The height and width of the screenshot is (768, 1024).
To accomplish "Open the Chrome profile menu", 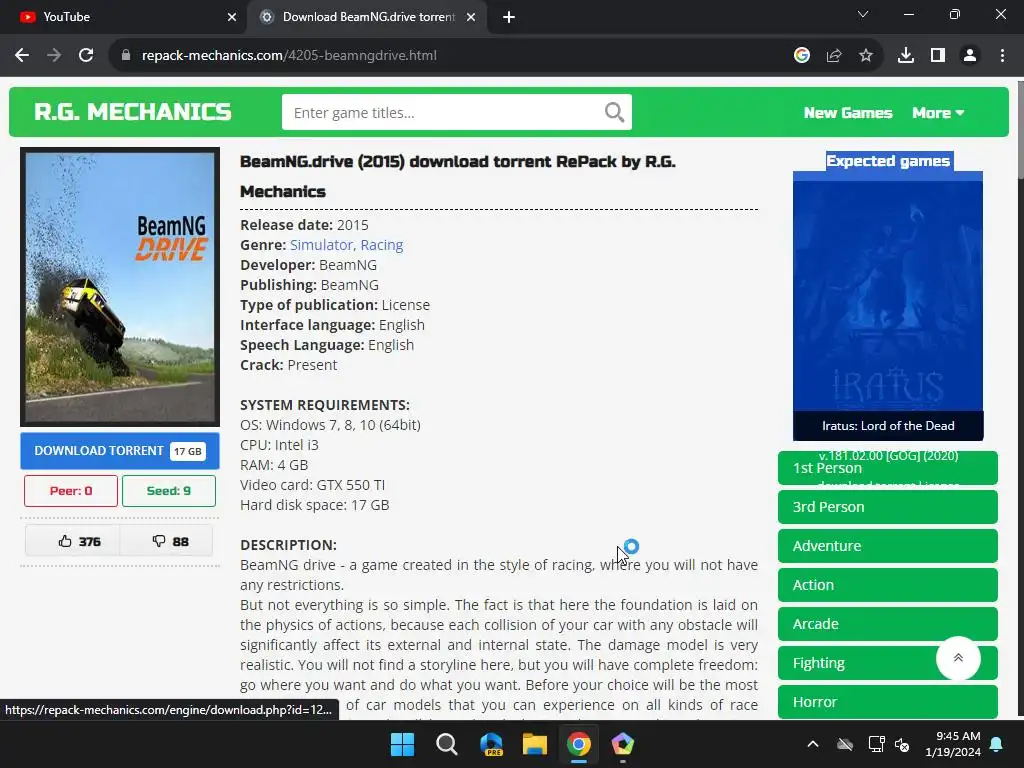I will click(x=970, y=56).
